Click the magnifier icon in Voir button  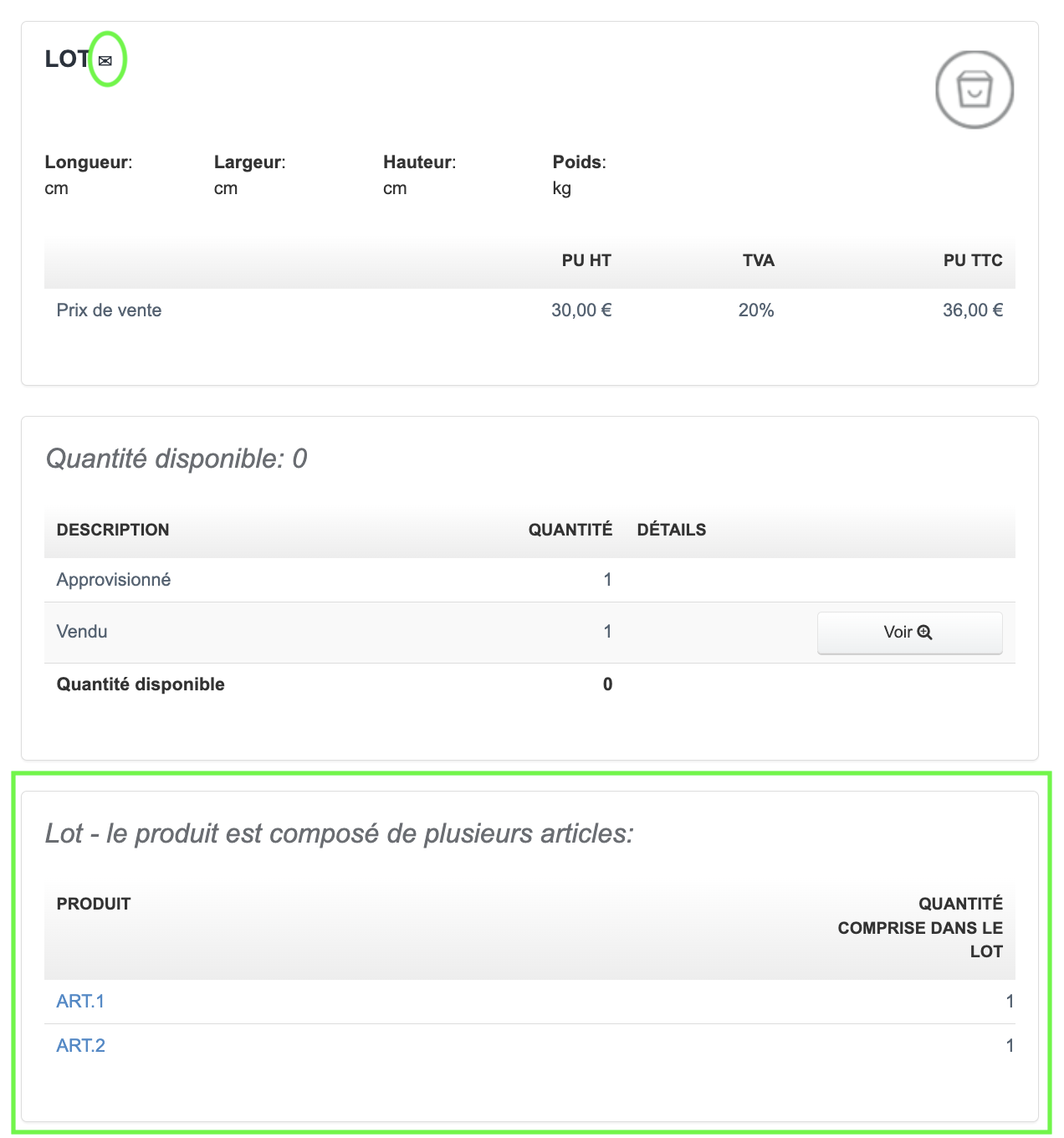tap(924, 633)
